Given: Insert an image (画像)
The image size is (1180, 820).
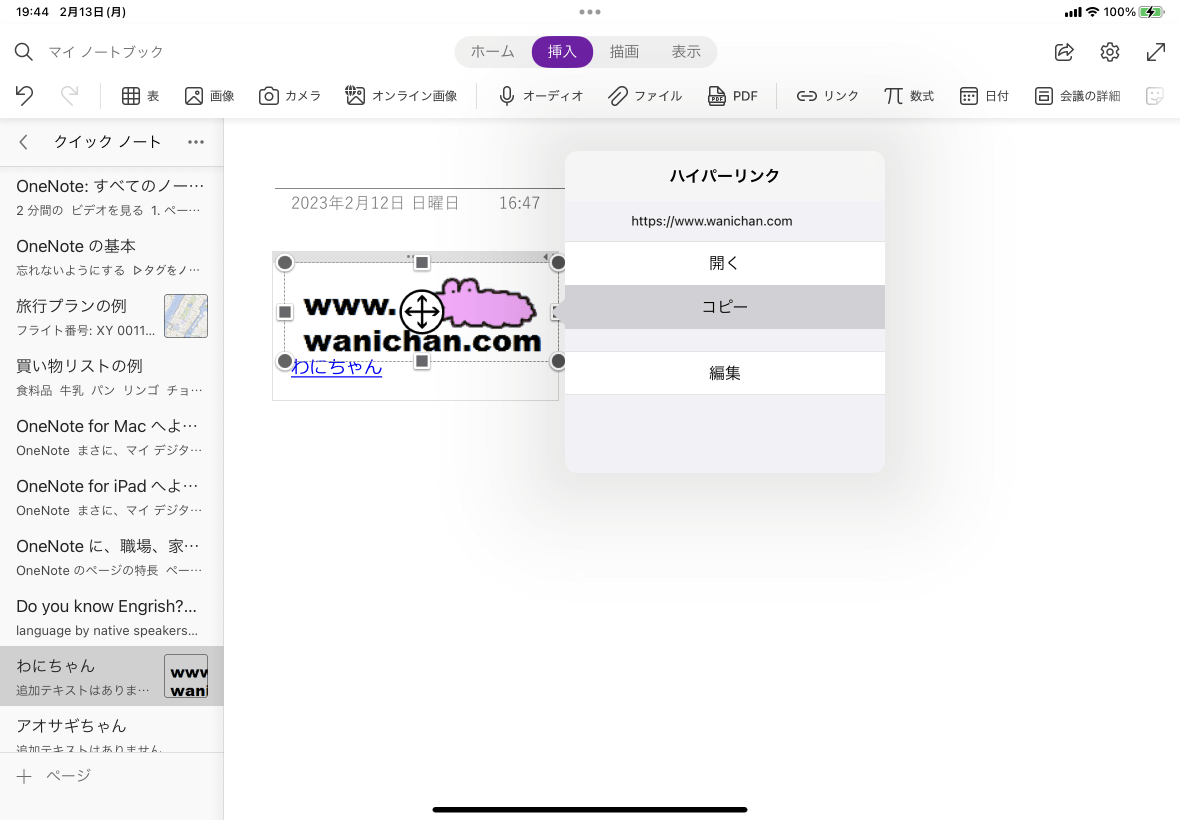Looking at the screenshot, I should (209, 96).
